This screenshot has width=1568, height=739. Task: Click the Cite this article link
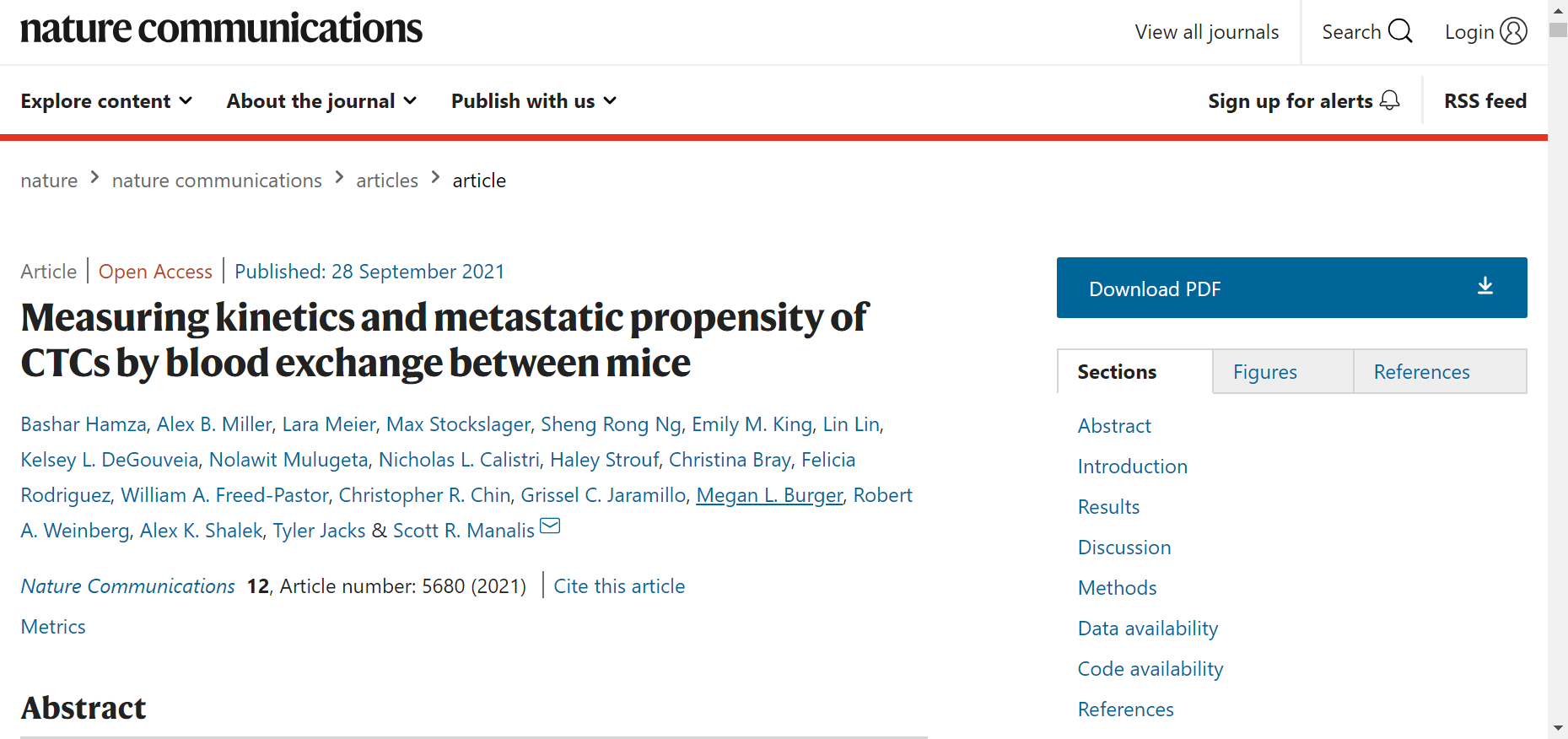click(x=619, y=586)
